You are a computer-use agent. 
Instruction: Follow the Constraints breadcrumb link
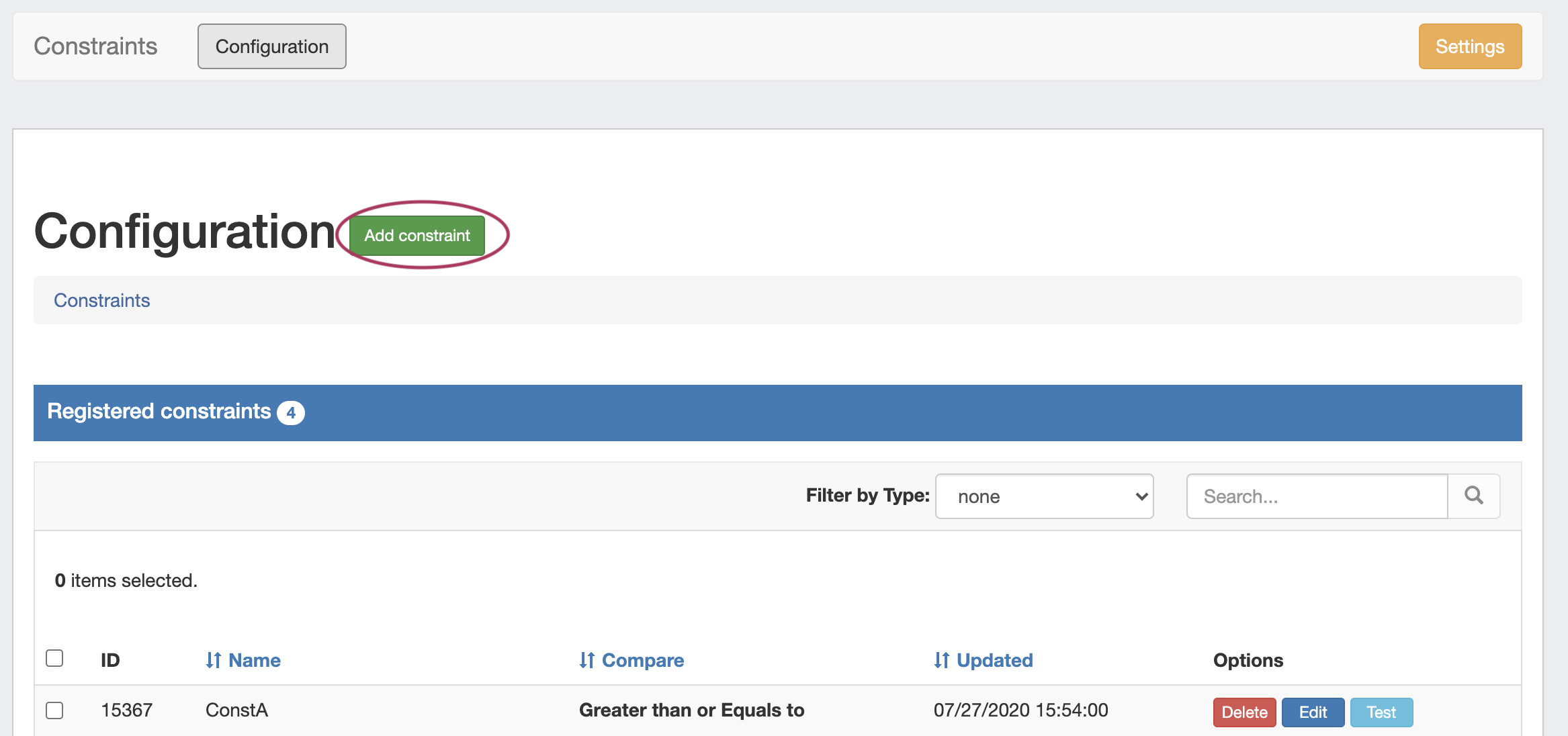(x=101, y=300)
